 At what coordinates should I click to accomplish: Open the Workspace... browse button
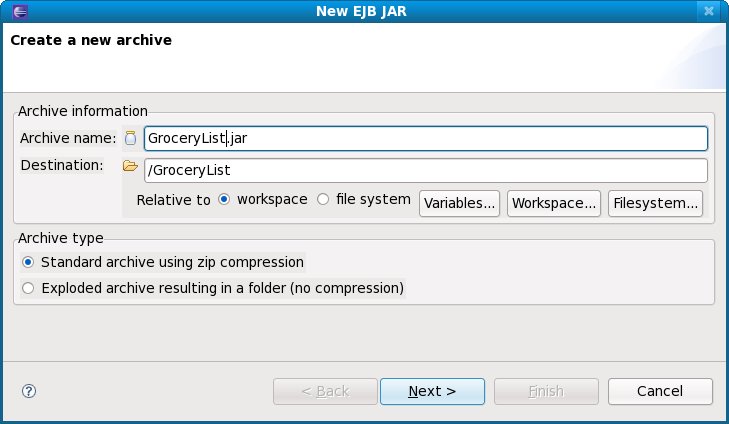coord(554,203)
